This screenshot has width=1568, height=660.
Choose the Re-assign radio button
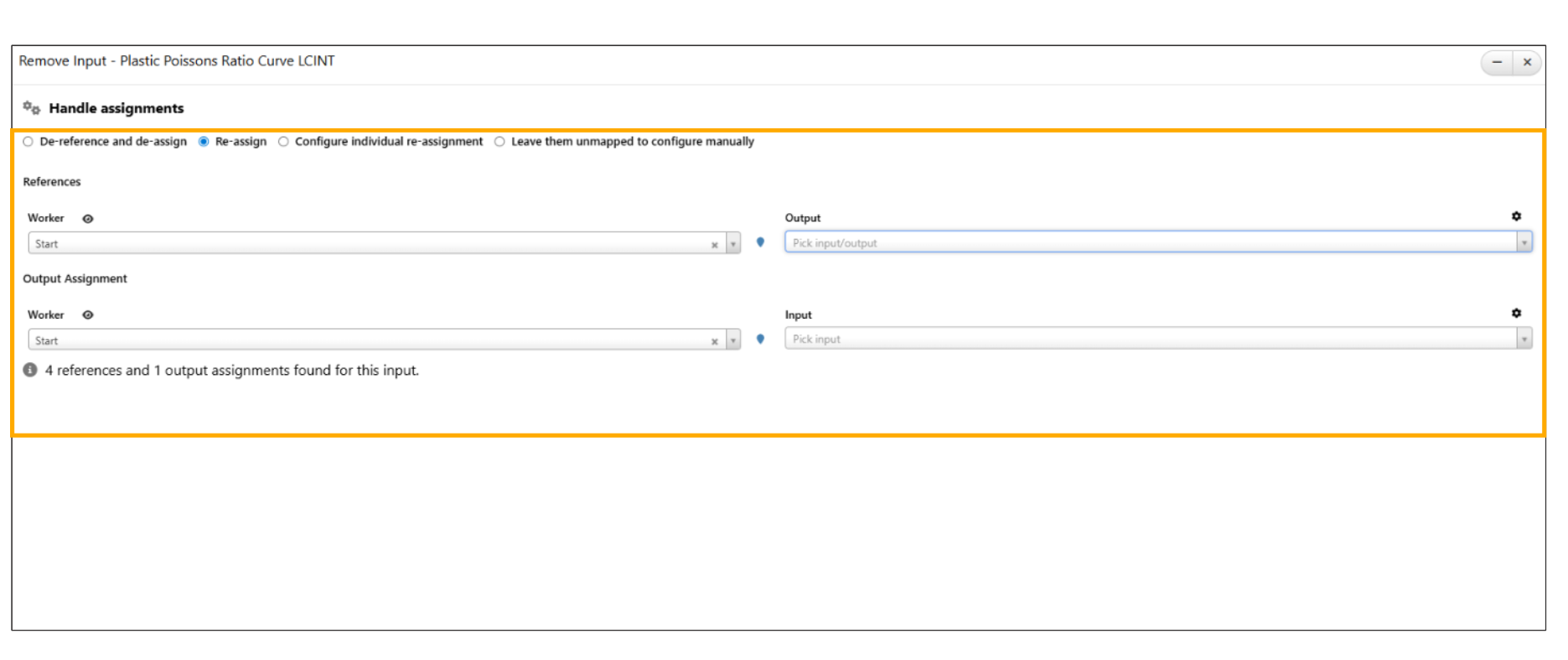pos(204,142)
